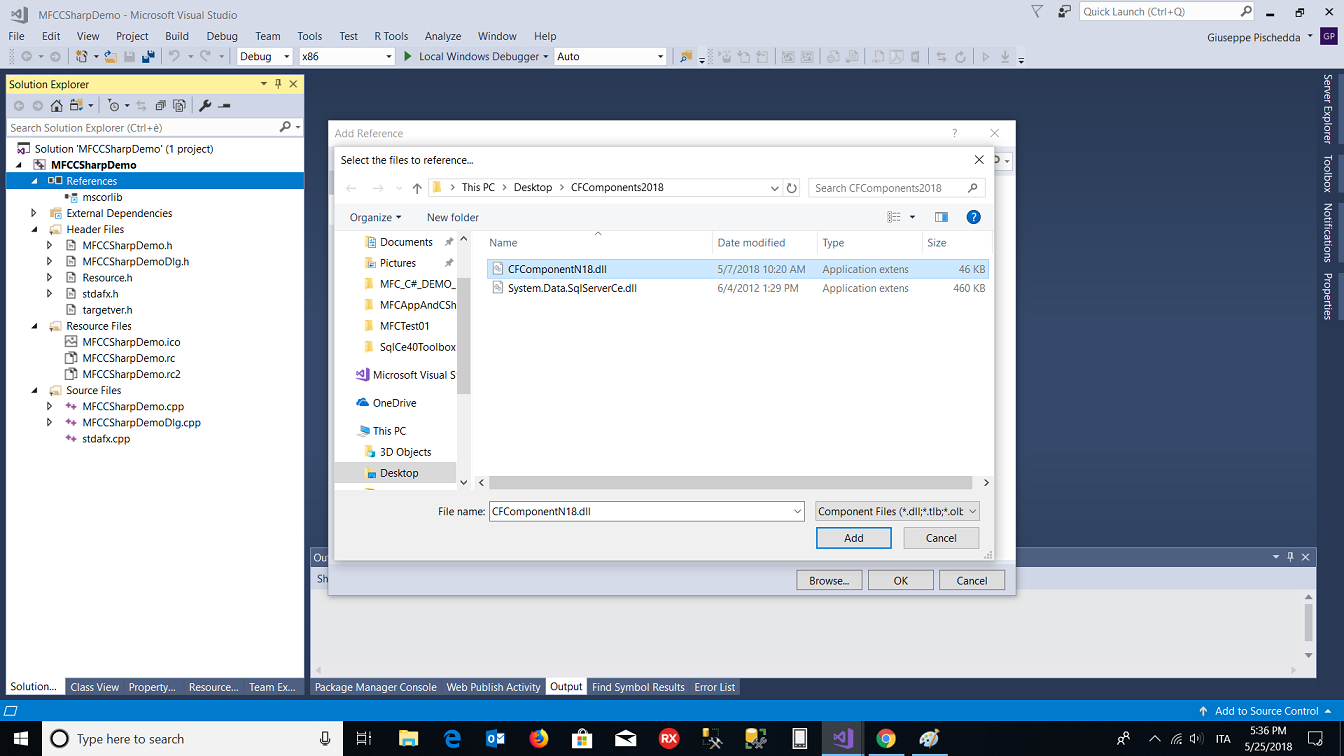The height and width of the screenshot is (756, 1344).
Task: Collapse the Header Files folder
Action: (x=34, y=229)
